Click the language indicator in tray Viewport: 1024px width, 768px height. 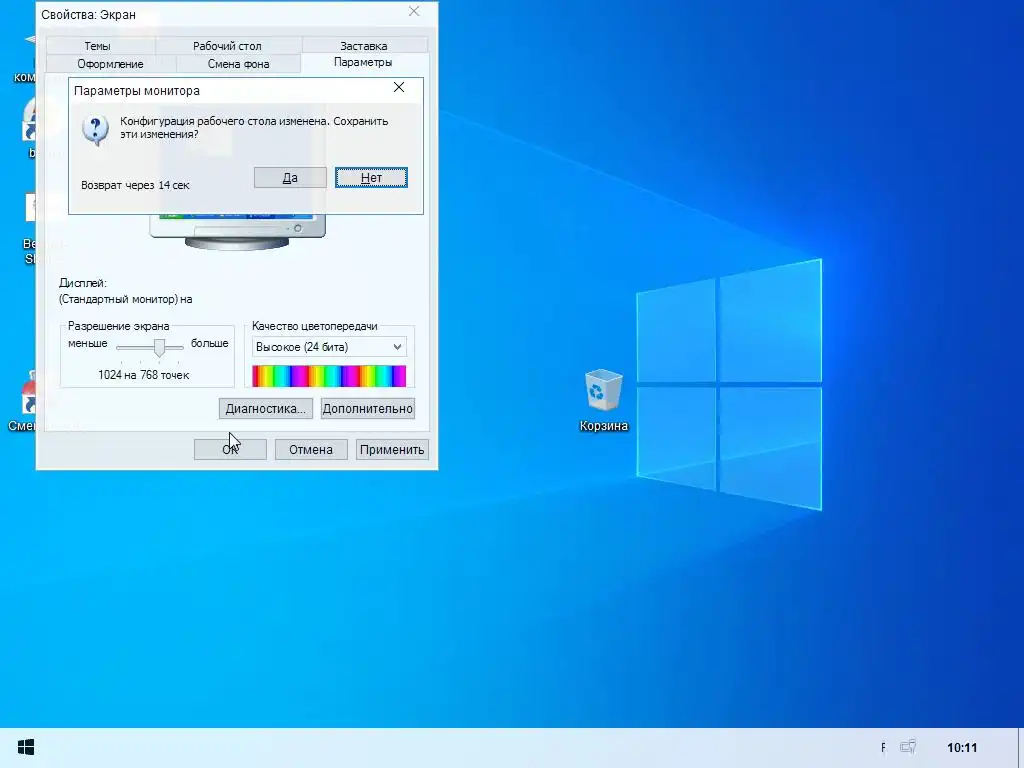coord(883,748)
